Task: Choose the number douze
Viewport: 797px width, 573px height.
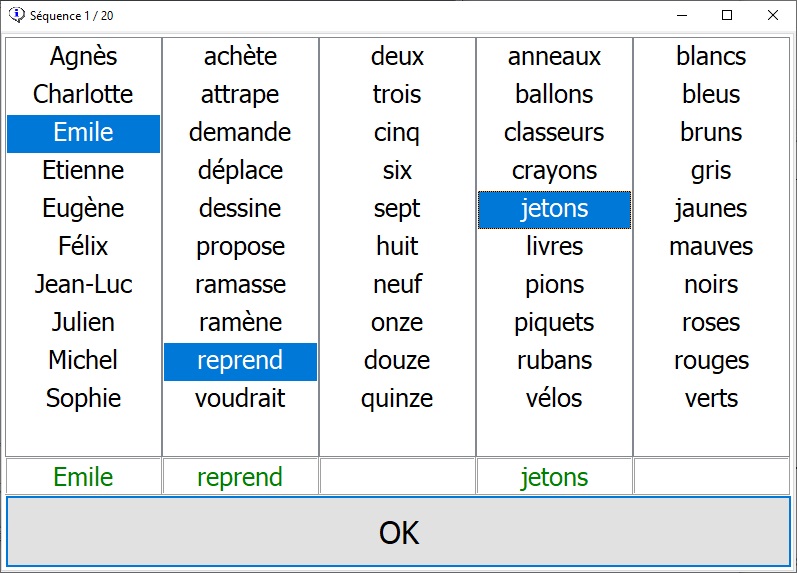Action: [397, 361]
